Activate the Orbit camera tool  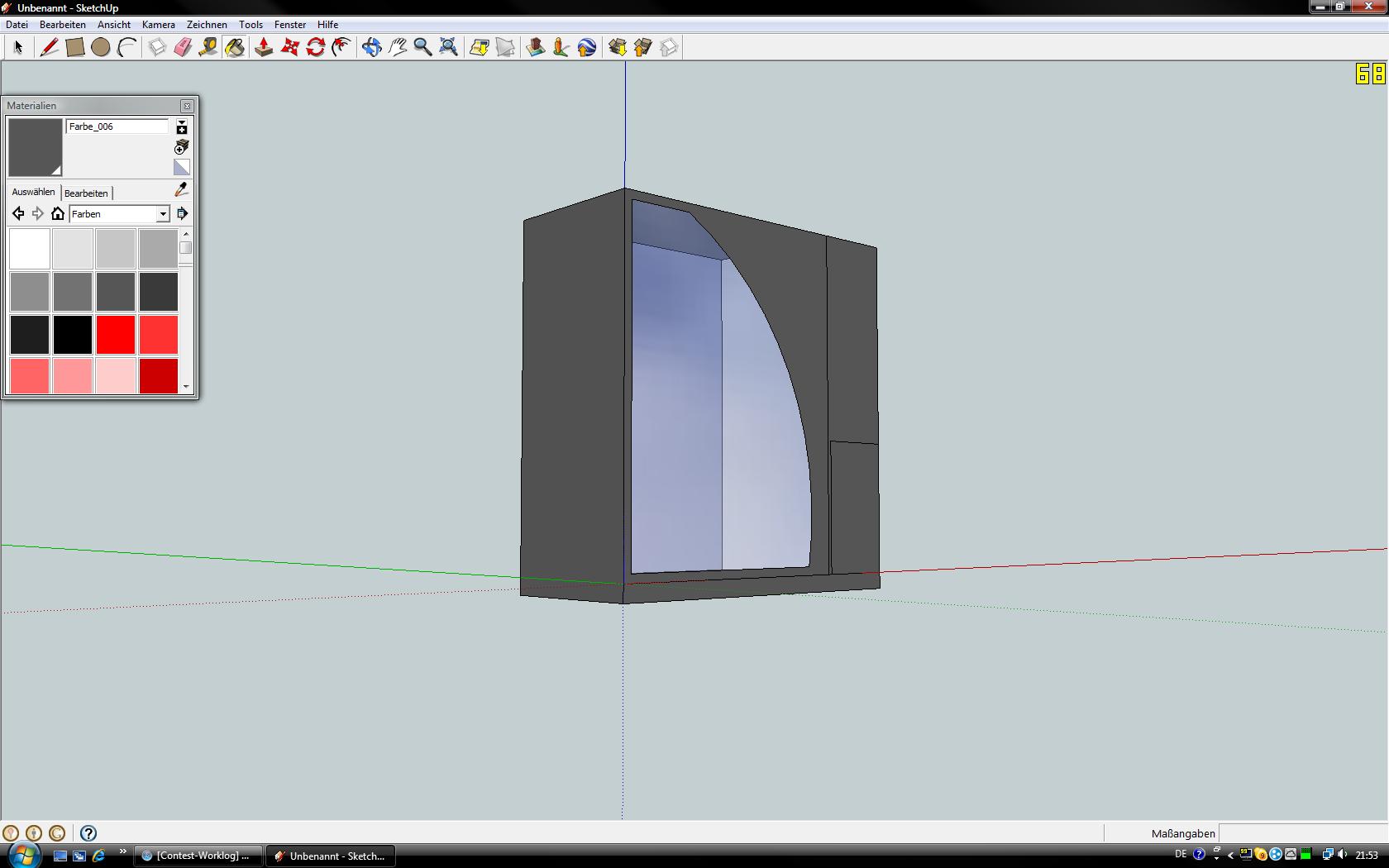tap(371, 47)
